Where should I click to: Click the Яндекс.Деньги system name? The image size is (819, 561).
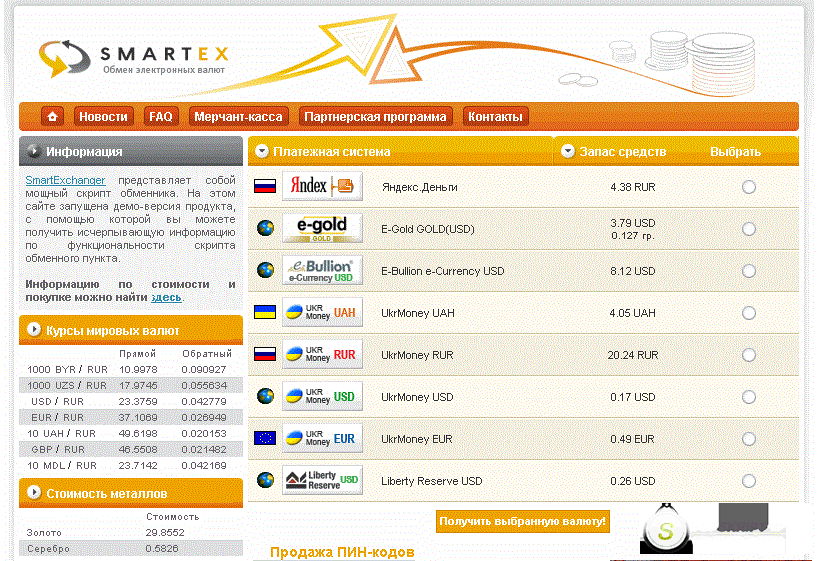(x=419, y=187)
